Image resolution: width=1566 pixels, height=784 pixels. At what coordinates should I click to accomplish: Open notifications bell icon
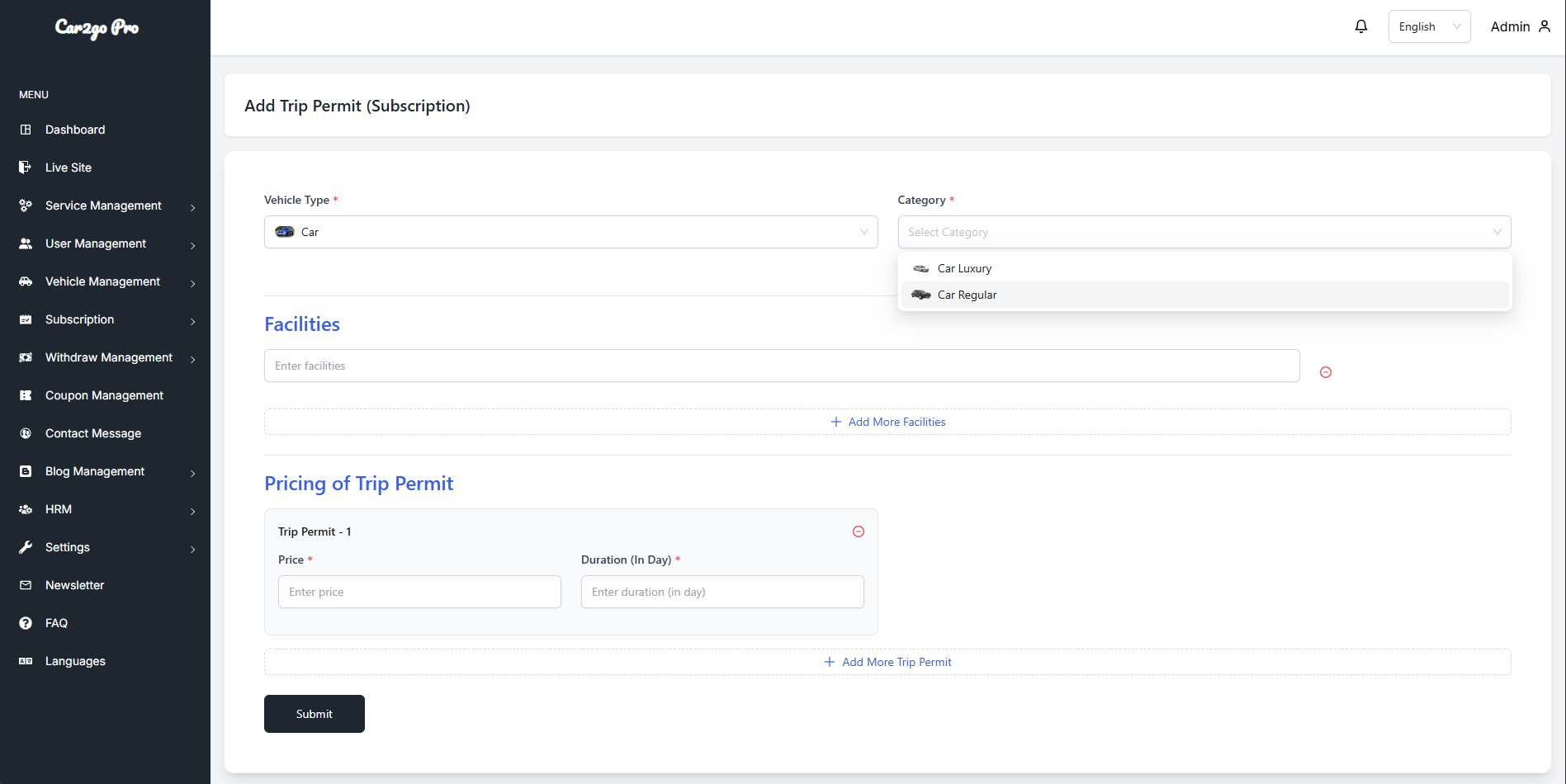[1361, 26]
